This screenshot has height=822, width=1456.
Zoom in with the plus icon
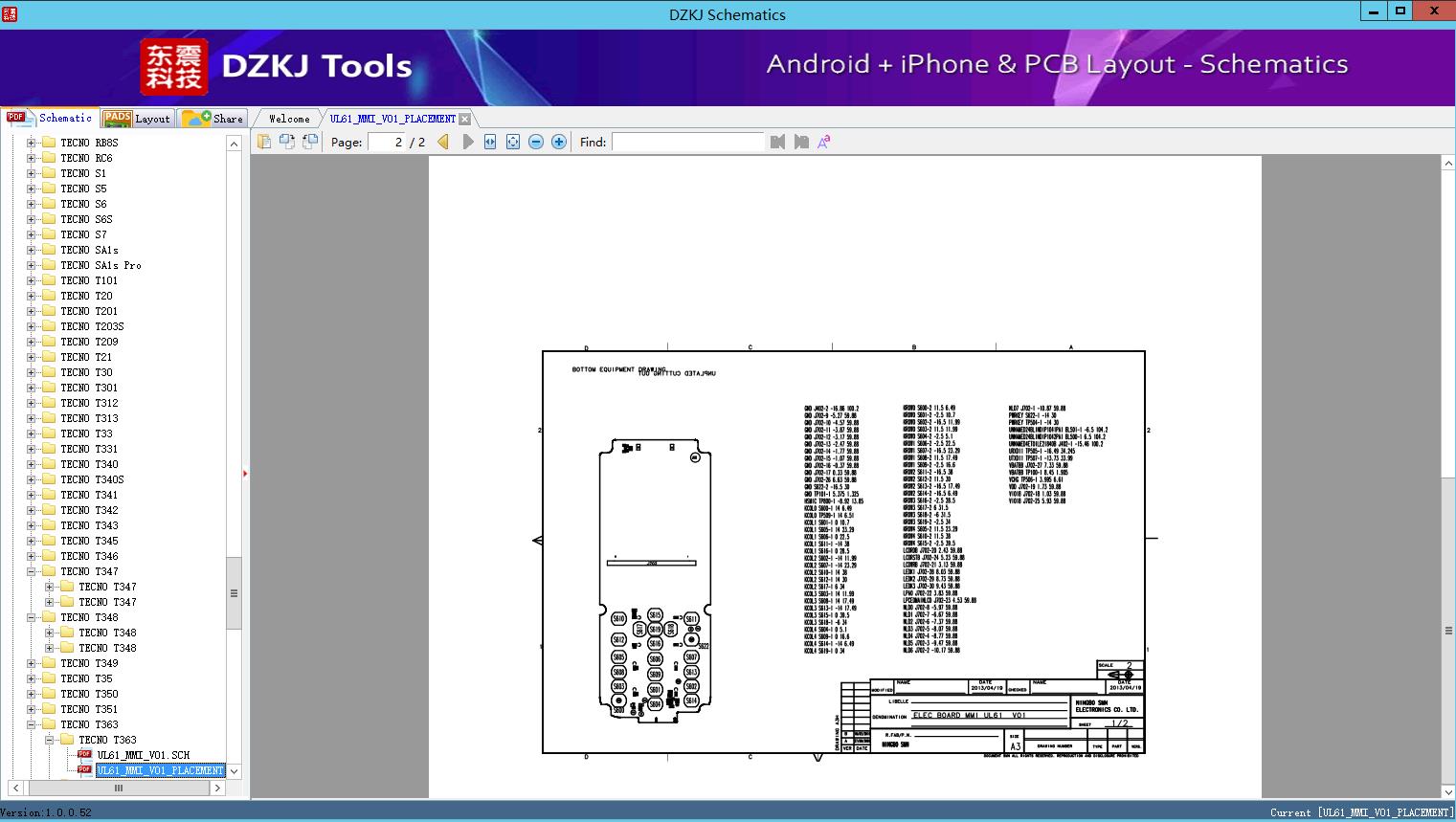click(559, 142)
